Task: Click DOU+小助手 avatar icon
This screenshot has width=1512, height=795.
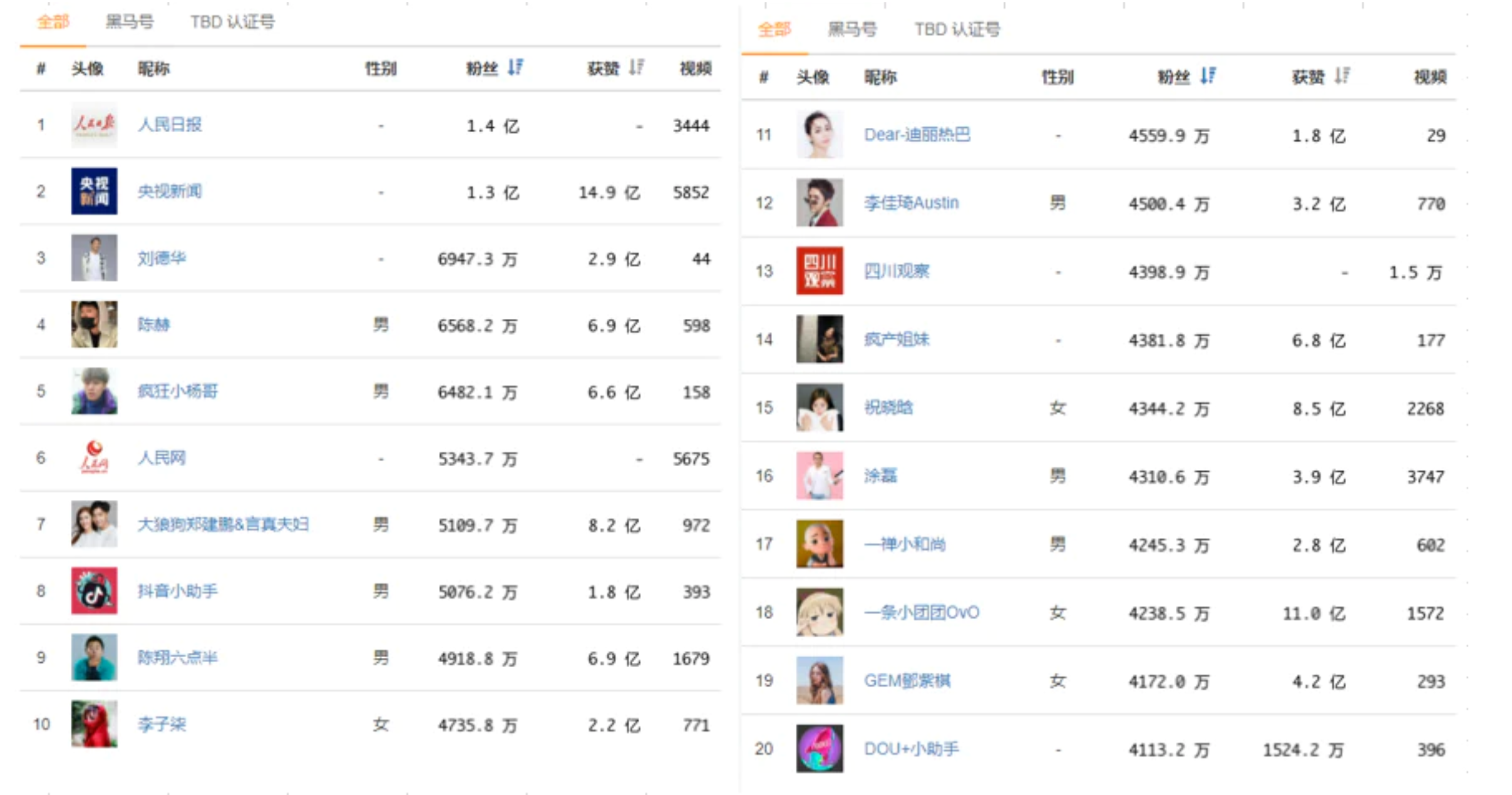Action: click(x=819, y=749)
